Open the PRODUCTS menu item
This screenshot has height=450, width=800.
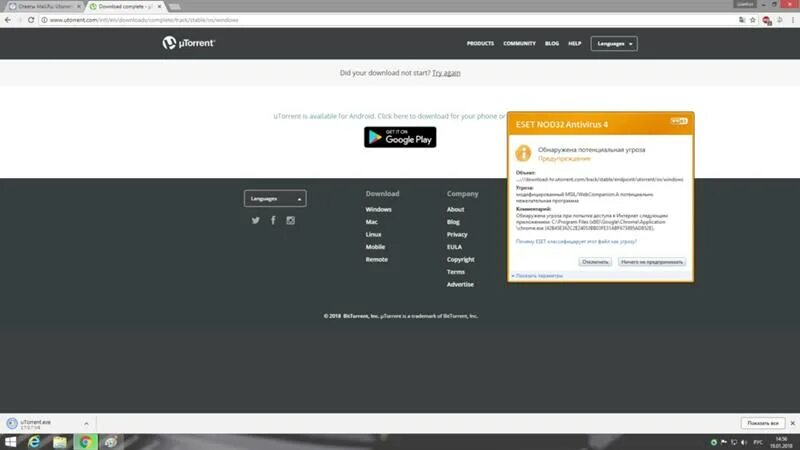tap(480, 43)
